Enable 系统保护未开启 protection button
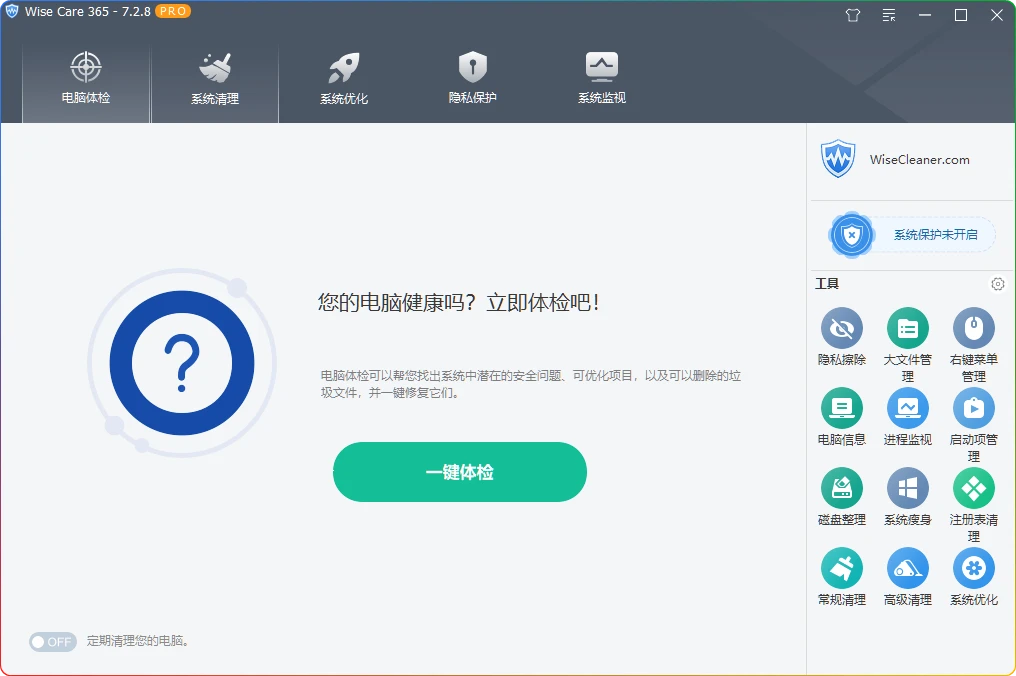The image size is (1016, 676). click(912, 235)
